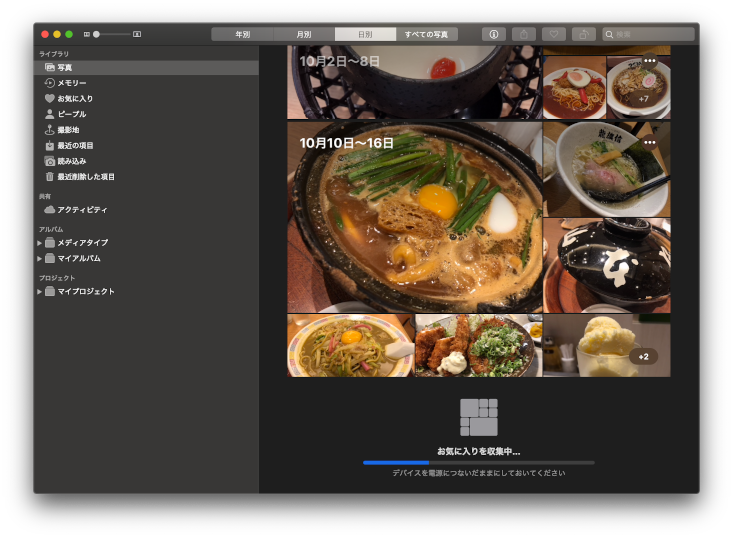Click the メディアタイプ folder icon

pos(50,243)
